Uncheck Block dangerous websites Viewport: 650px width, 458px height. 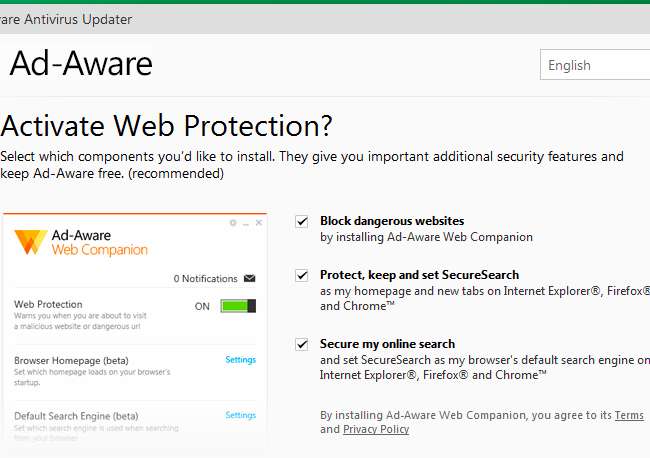click(302, 221)
